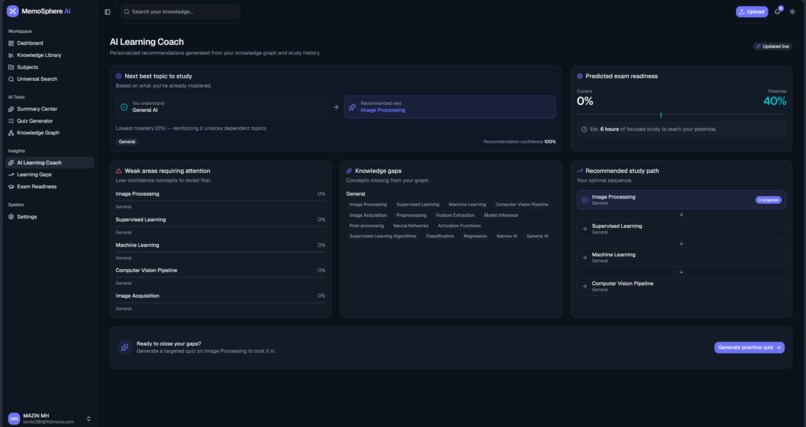Click the General tag under lowest mastery text
The width and height of the screenshot is (806, 427).
(x=127, y=142)
